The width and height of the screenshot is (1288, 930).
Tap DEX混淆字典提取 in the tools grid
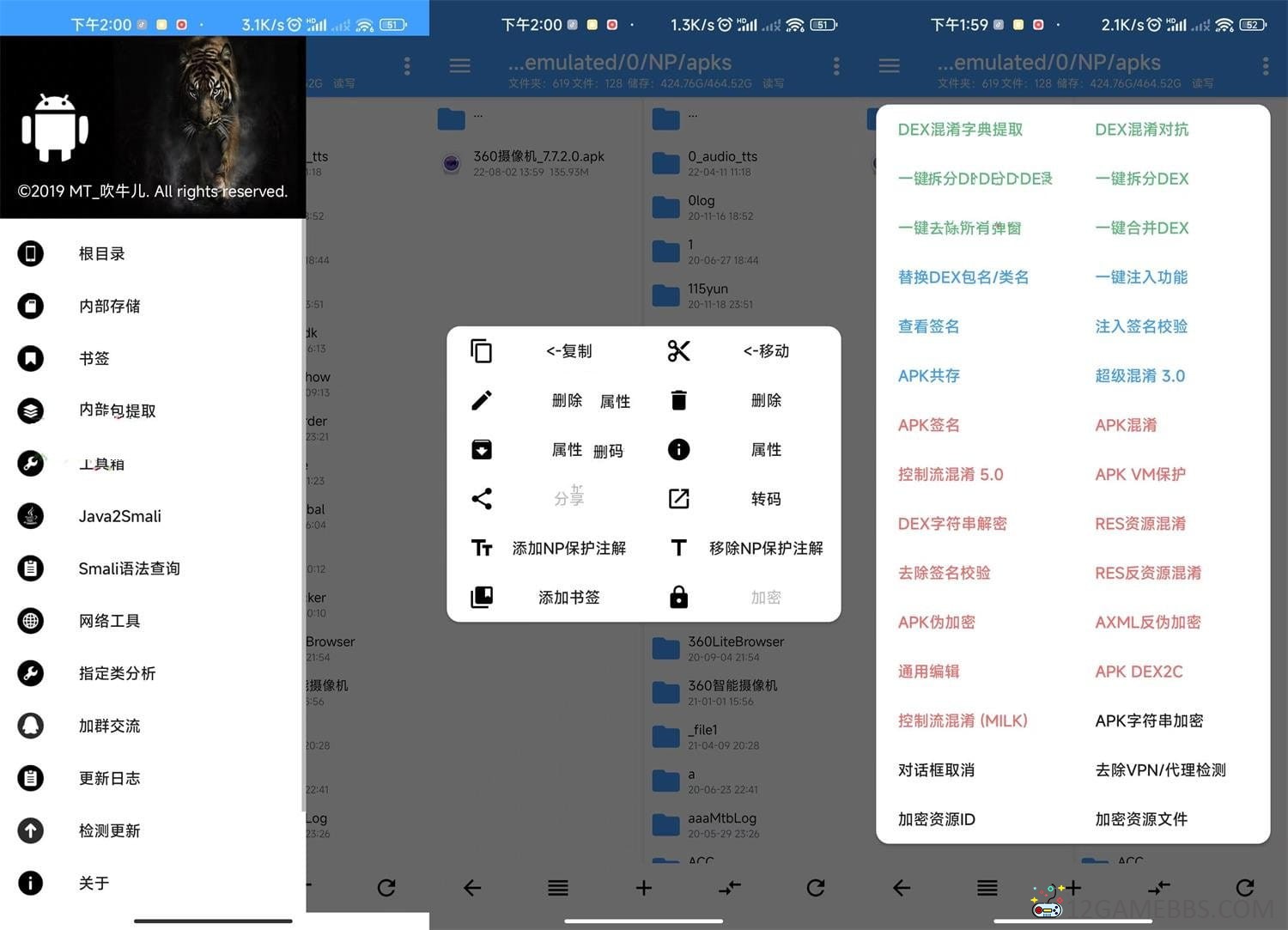pos(960,130)
